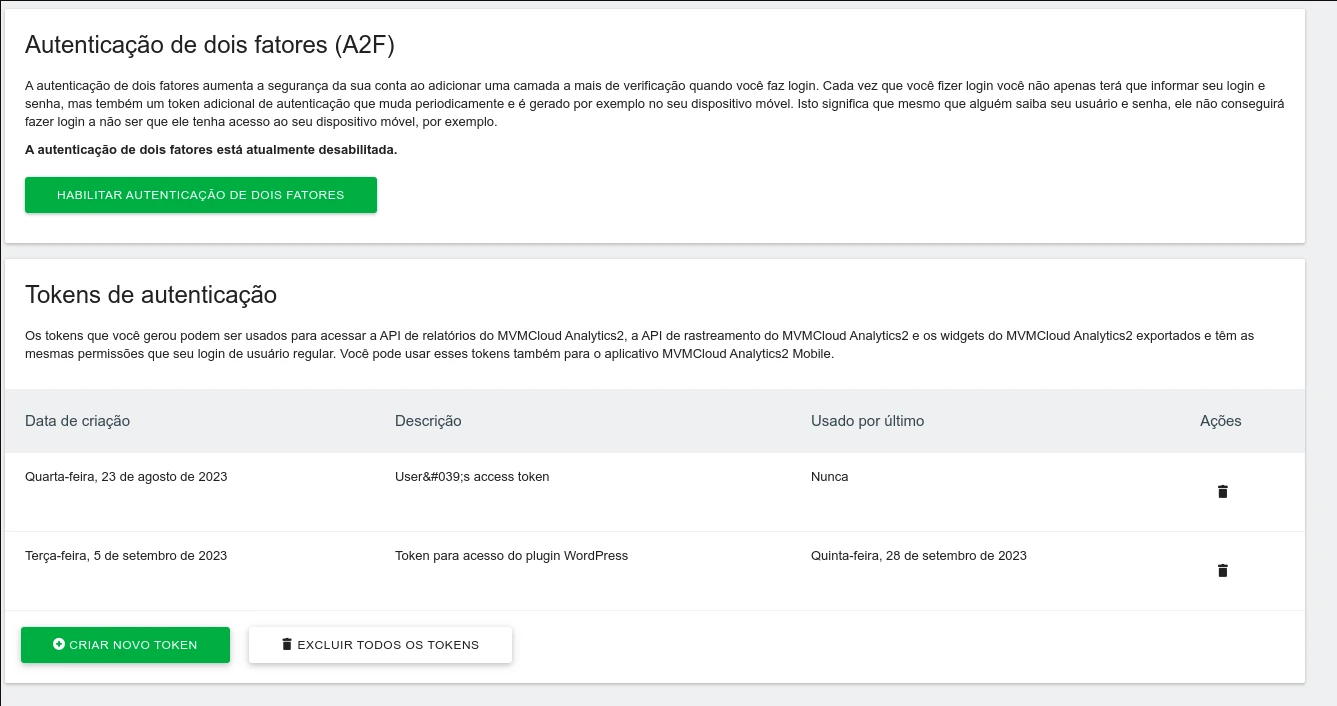Screen dimensions: 1337x706
Task: Click the bold two-factor desabilitada status text
Action: point(211,150)
